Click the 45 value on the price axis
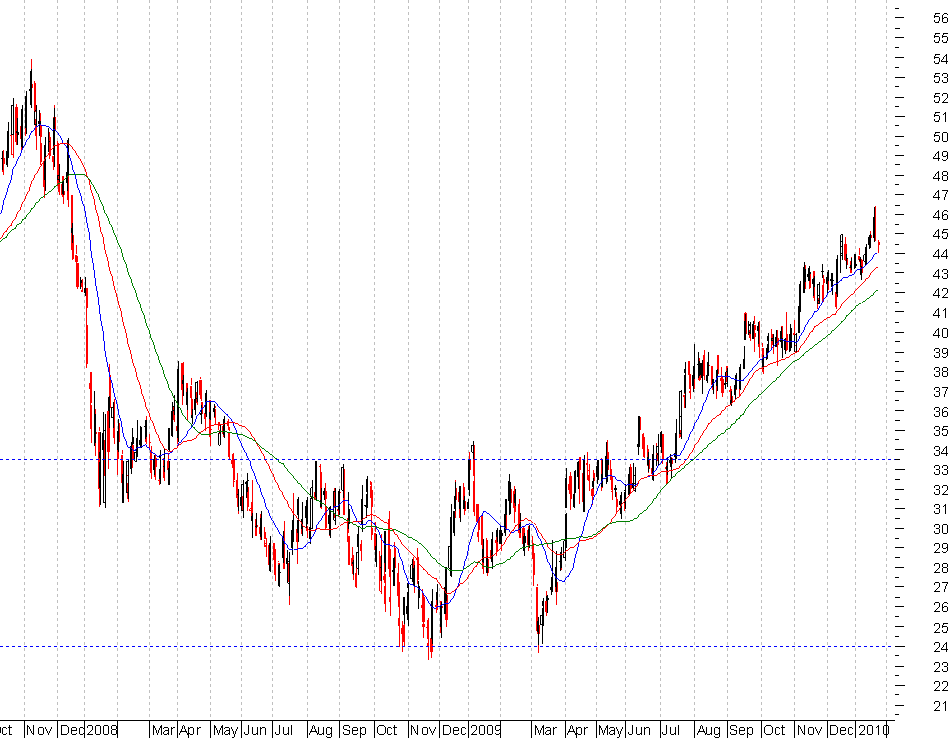 [940, 234]
